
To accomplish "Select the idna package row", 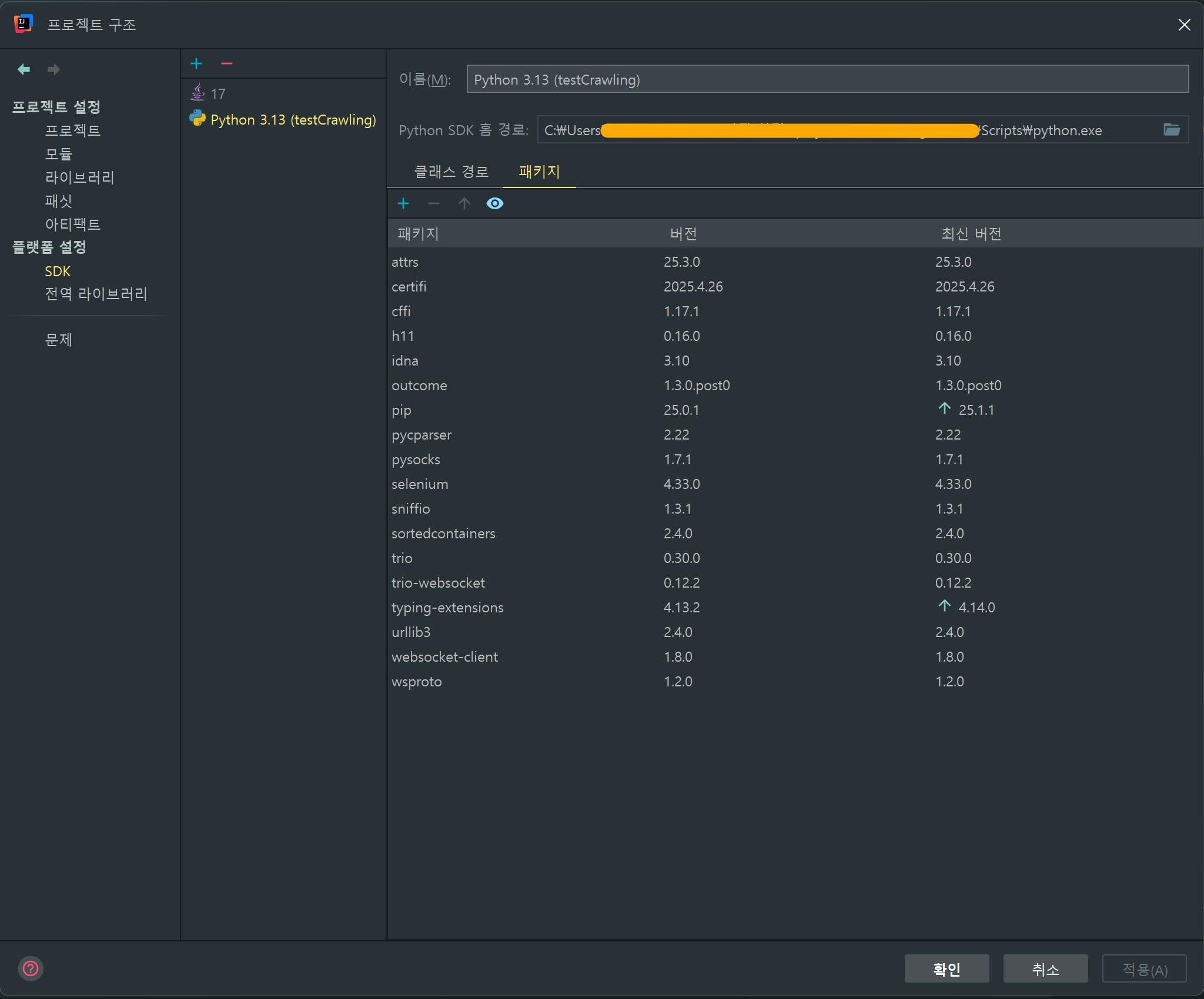I will click(x=795, y=361).
